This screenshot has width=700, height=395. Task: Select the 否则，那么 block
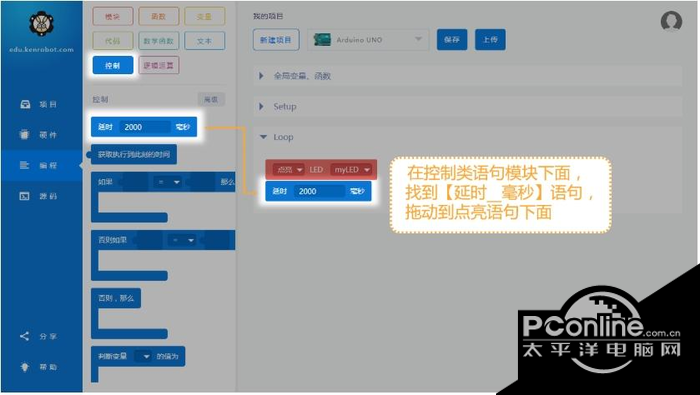[x=116, y=298]
